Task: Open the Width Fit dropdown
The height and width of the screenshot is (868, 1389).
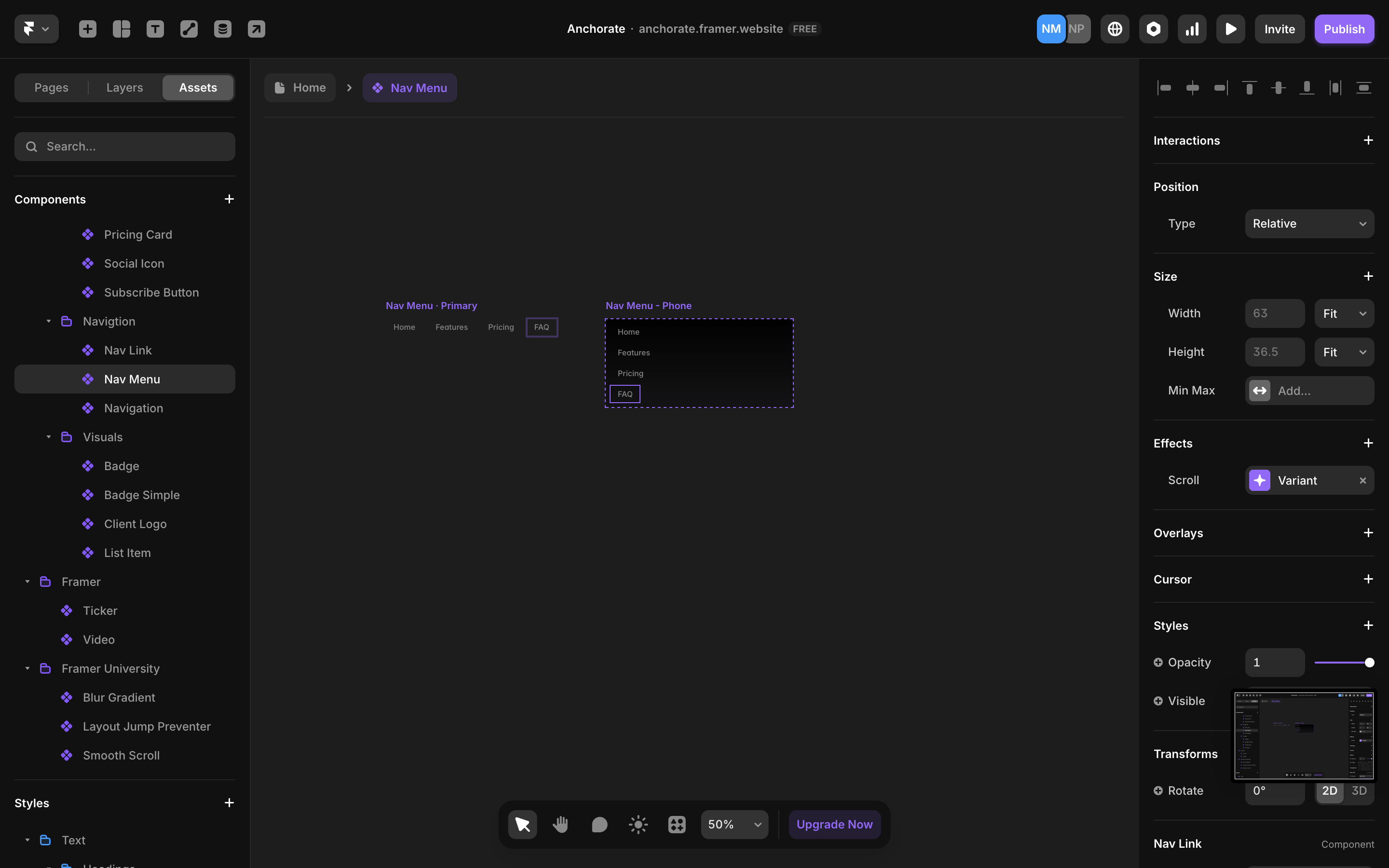Action: coord(1344,313)
